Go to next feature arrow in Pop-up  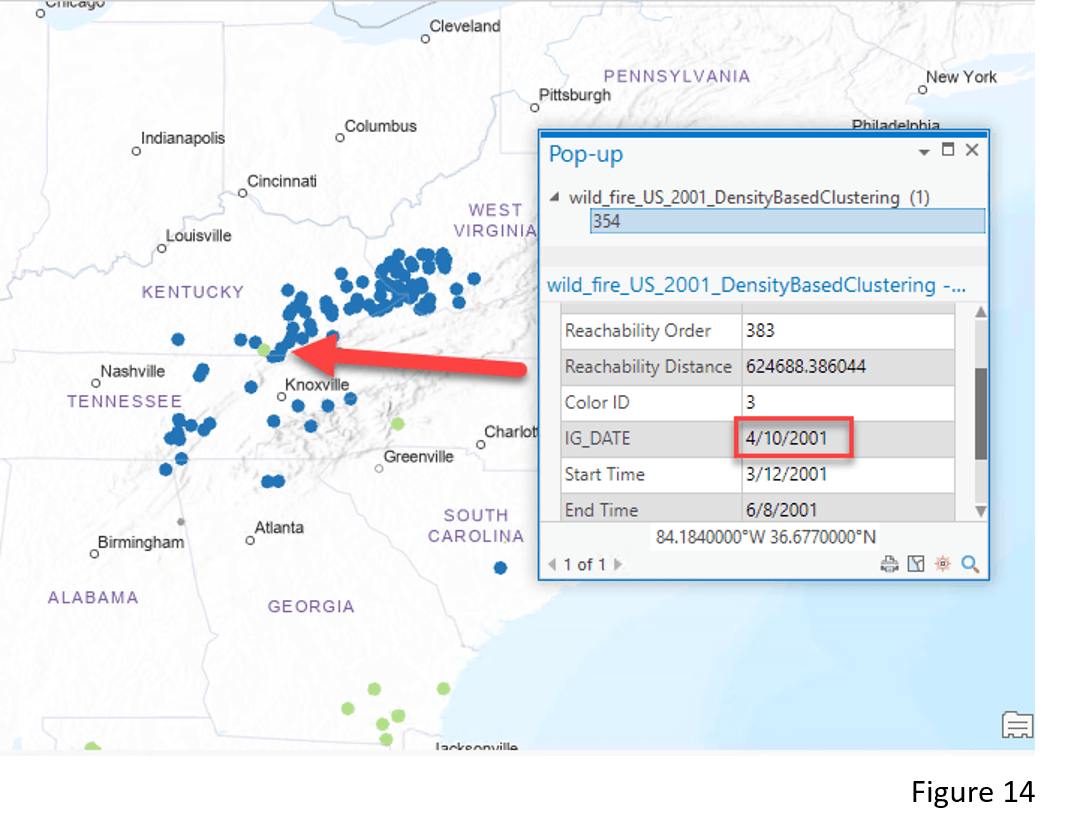click(618, 564)
